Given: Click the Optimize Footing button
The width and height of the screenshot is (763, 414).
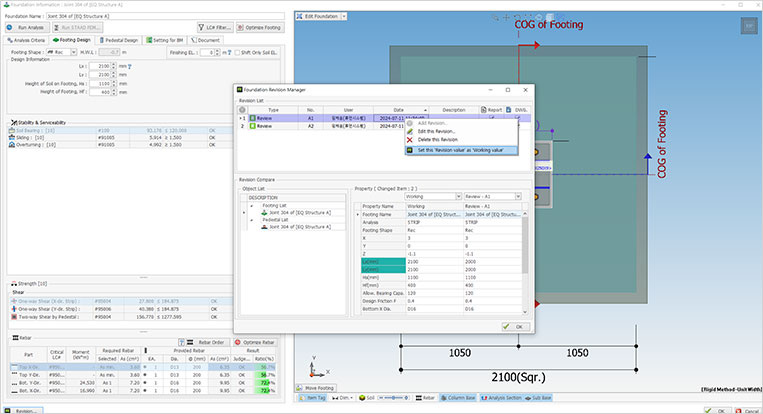Looking at the screenshot, I should coord(260,27).
